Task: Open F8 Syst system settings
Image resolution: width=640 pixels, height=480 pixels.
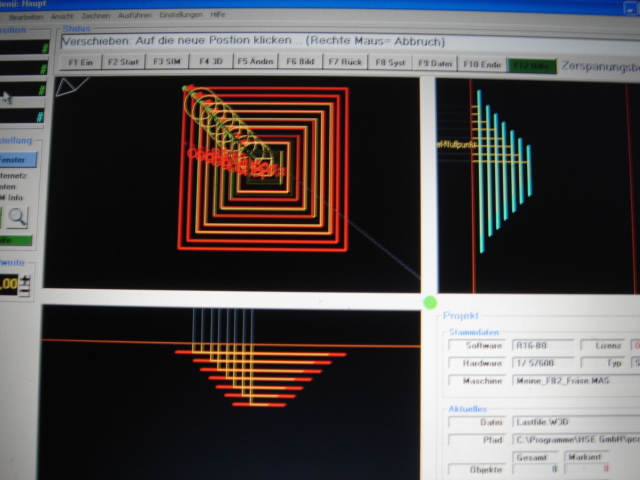Action: click(390, 62)
